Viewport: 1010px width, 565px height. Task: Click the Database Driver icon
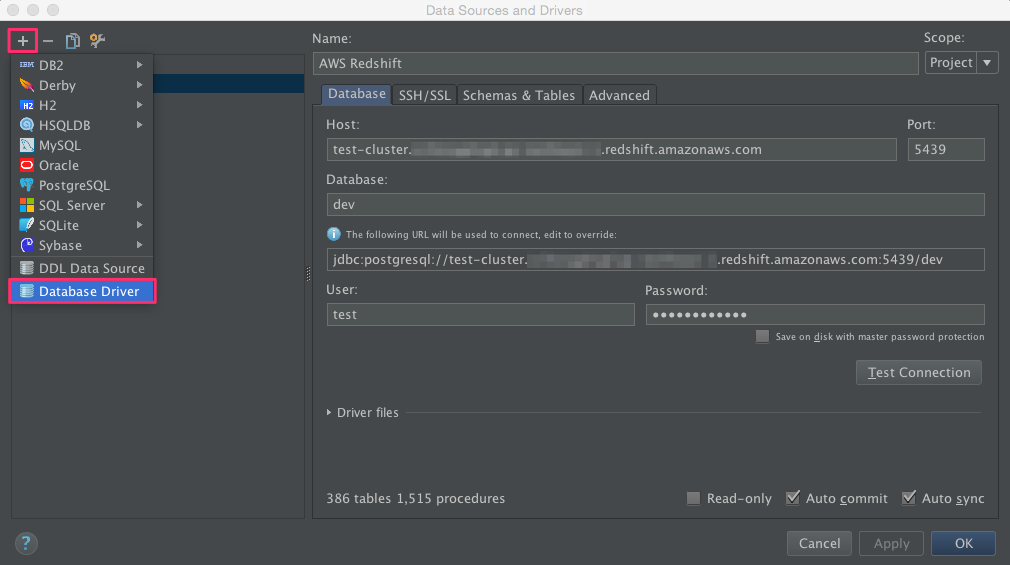pos(26,291)
